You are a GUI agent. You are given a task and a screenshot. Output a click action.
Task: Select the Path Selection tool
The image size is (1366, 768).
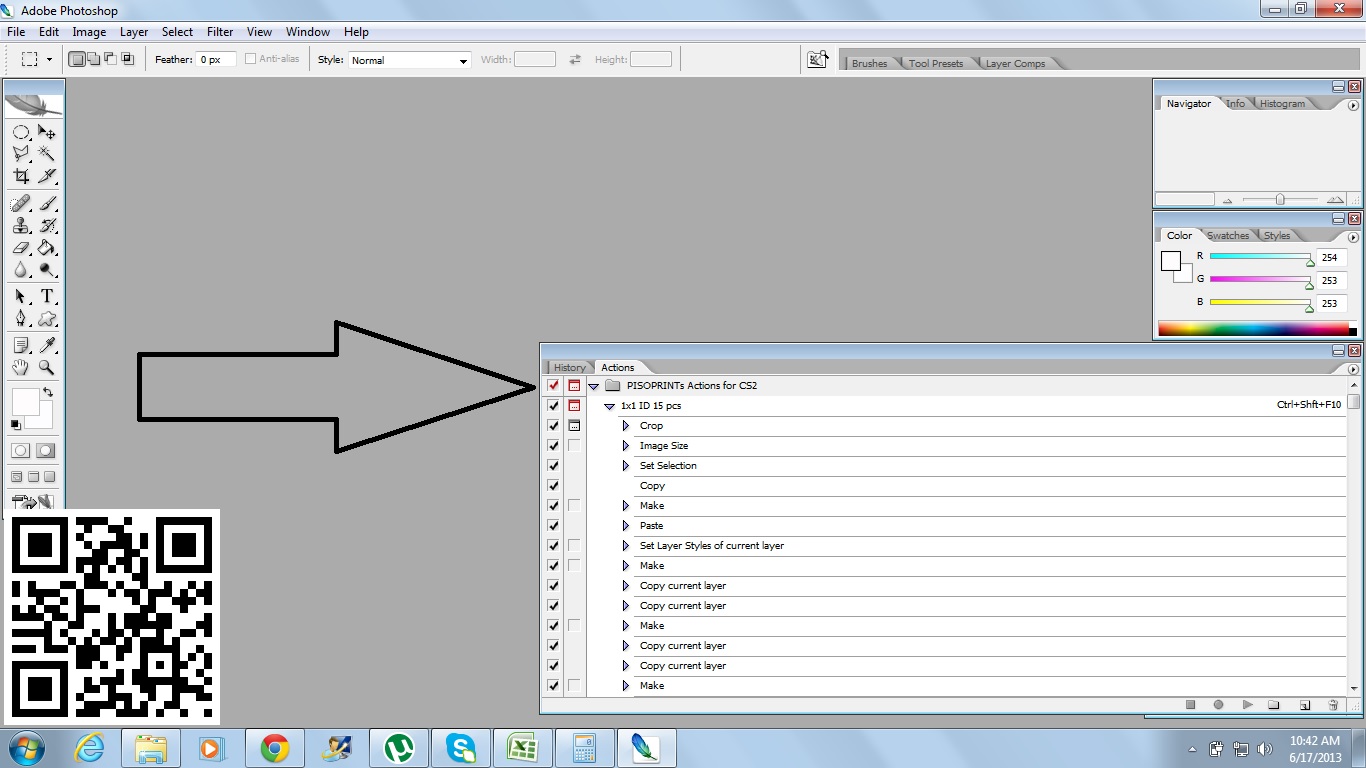[x=21, y=297]
